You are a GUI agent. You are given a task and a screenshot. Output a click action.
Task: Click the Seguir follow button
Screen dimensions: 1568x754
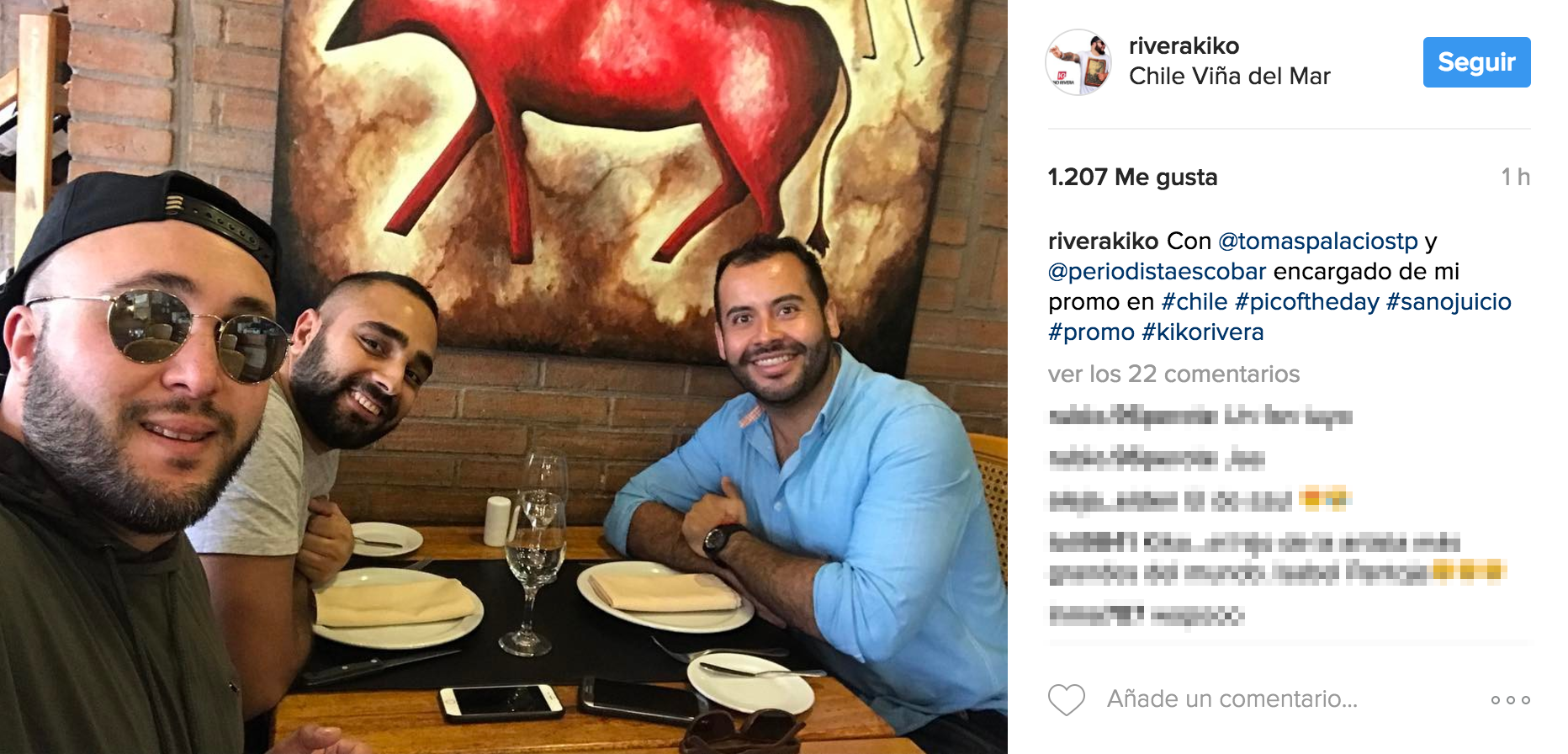coord(1476,62)
